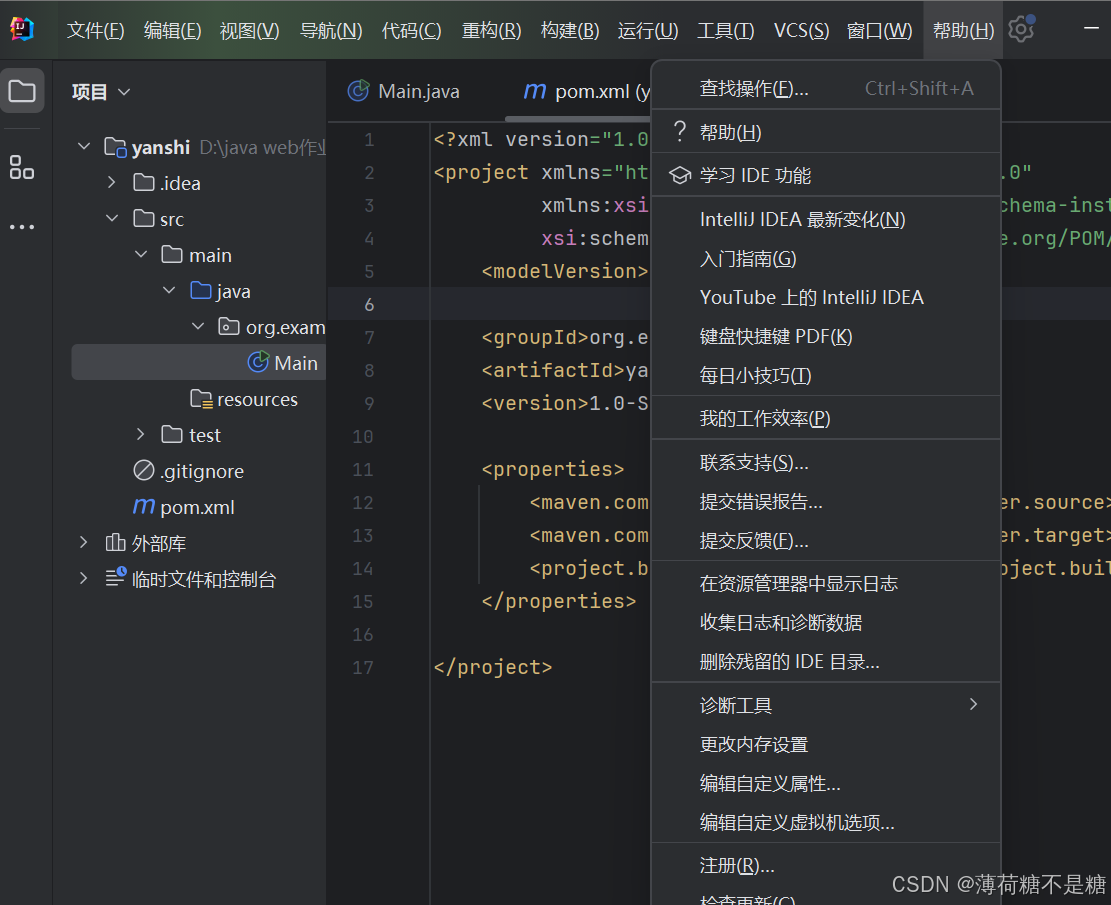Open YouTube 上的 IntelliJ IDEA entry

click(825, 298)
